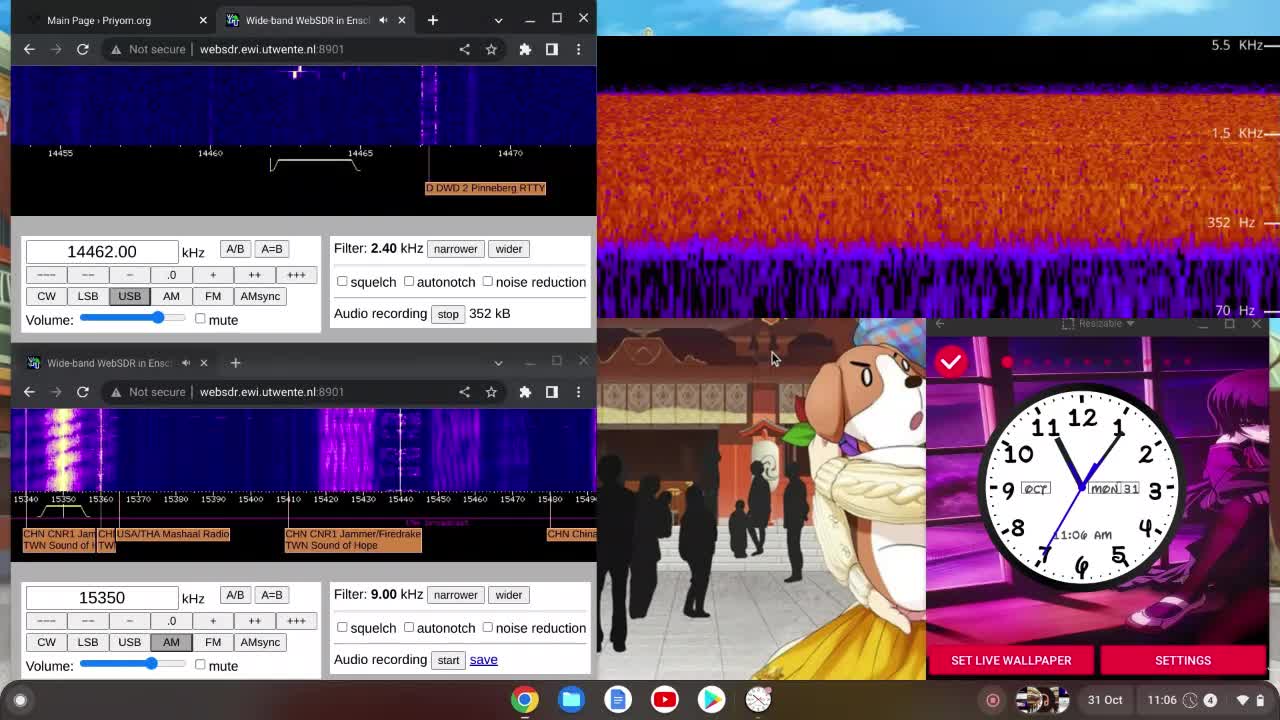Adjust volume slider in top WebSDR

tap(133, 318)
